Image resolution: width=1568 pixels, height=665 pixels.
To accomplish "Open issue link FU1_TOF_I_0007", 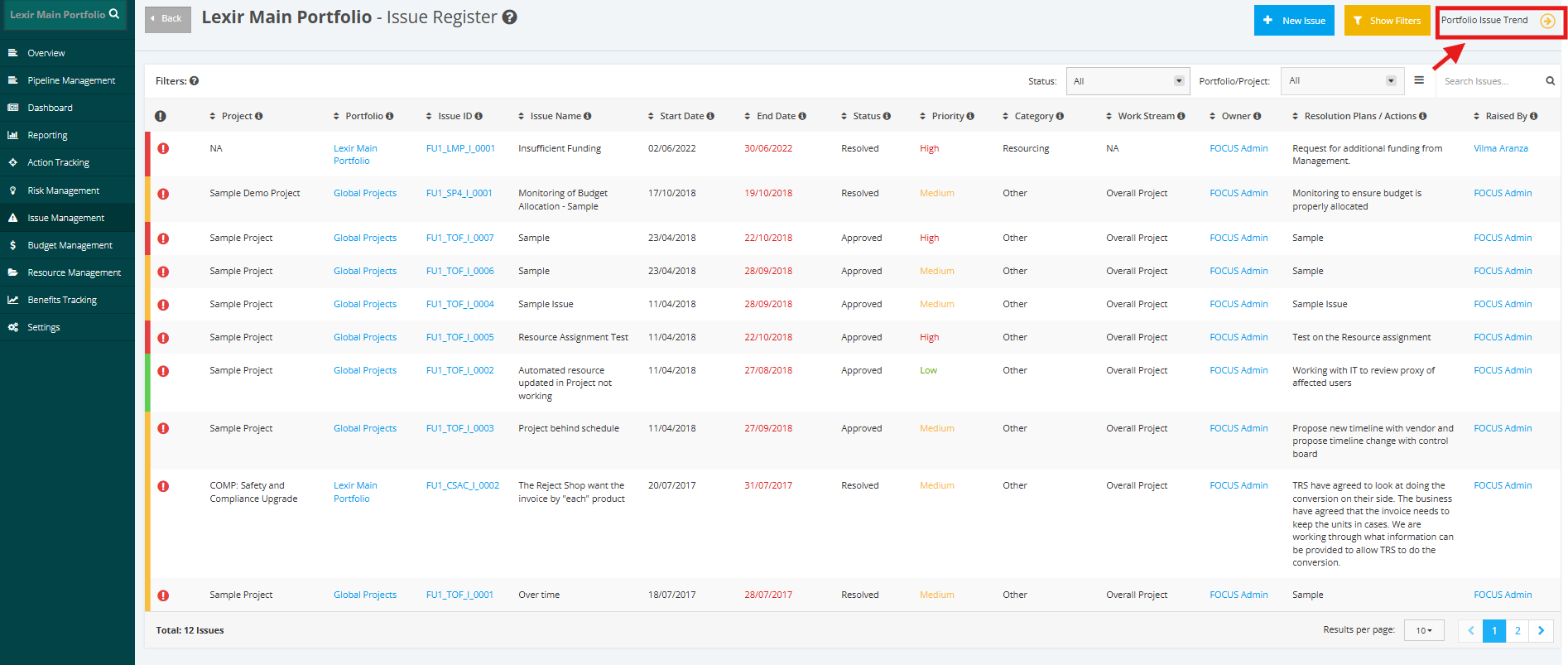I will tap(459, 238).
